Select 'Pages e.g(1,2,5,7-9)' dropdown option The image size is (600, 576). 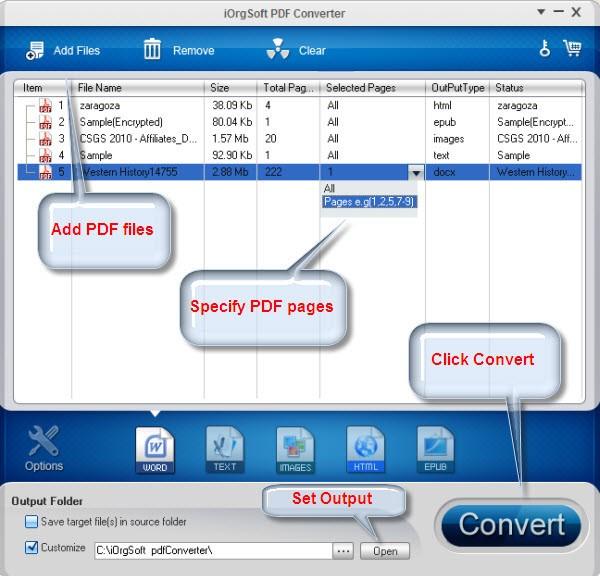coord(370,202)
